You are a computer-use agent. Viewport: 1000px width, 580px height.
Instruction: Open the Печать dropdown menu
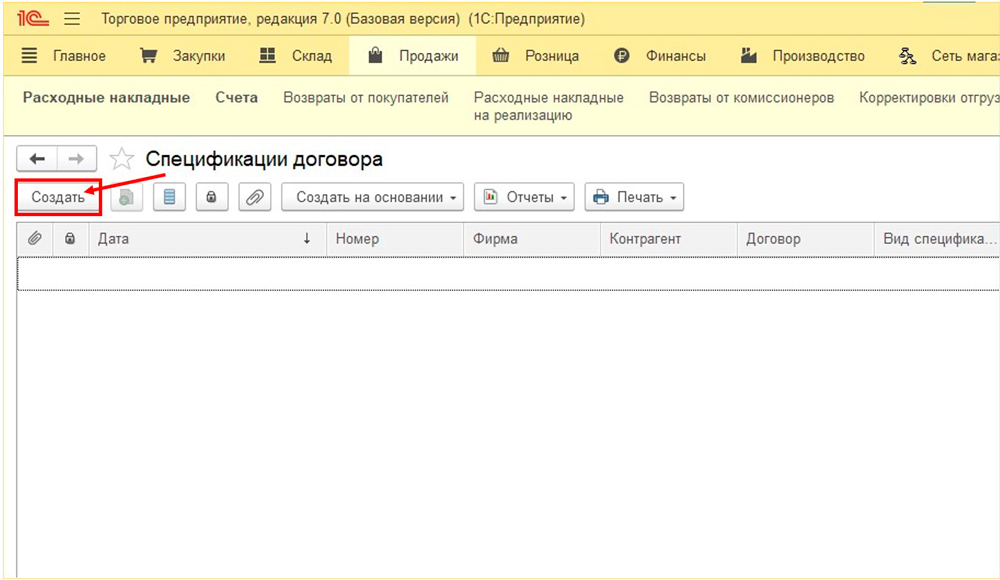(634, 197)
